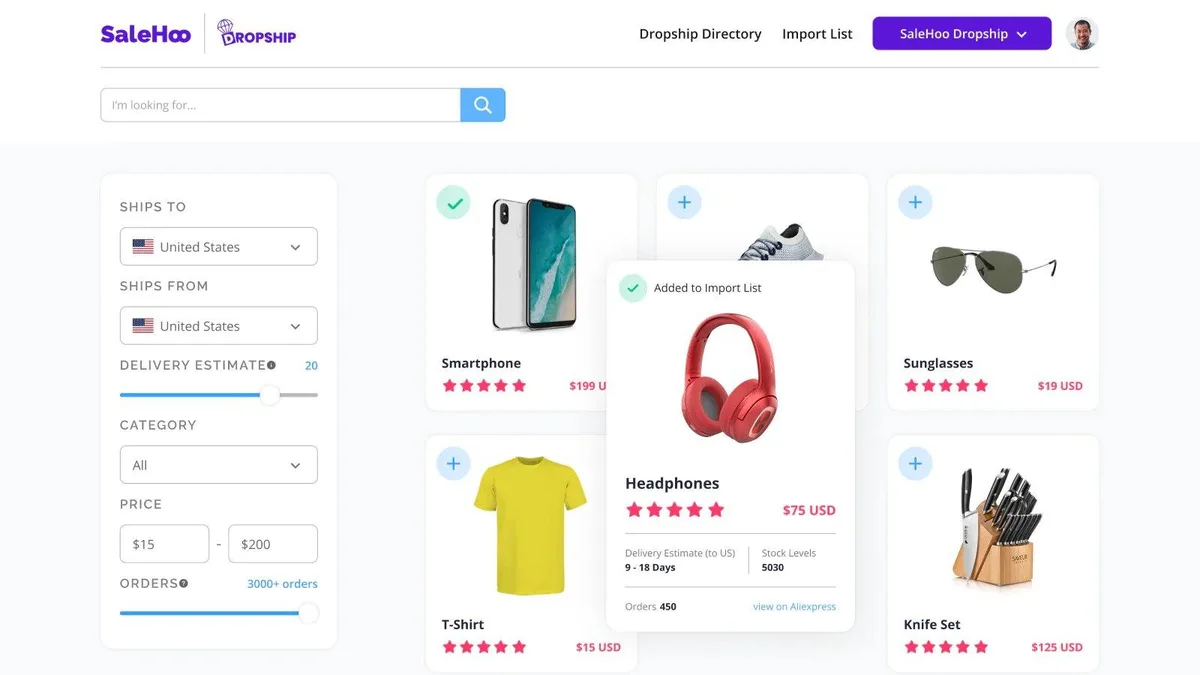Open the Ships From country dropdown

point(219,326)
